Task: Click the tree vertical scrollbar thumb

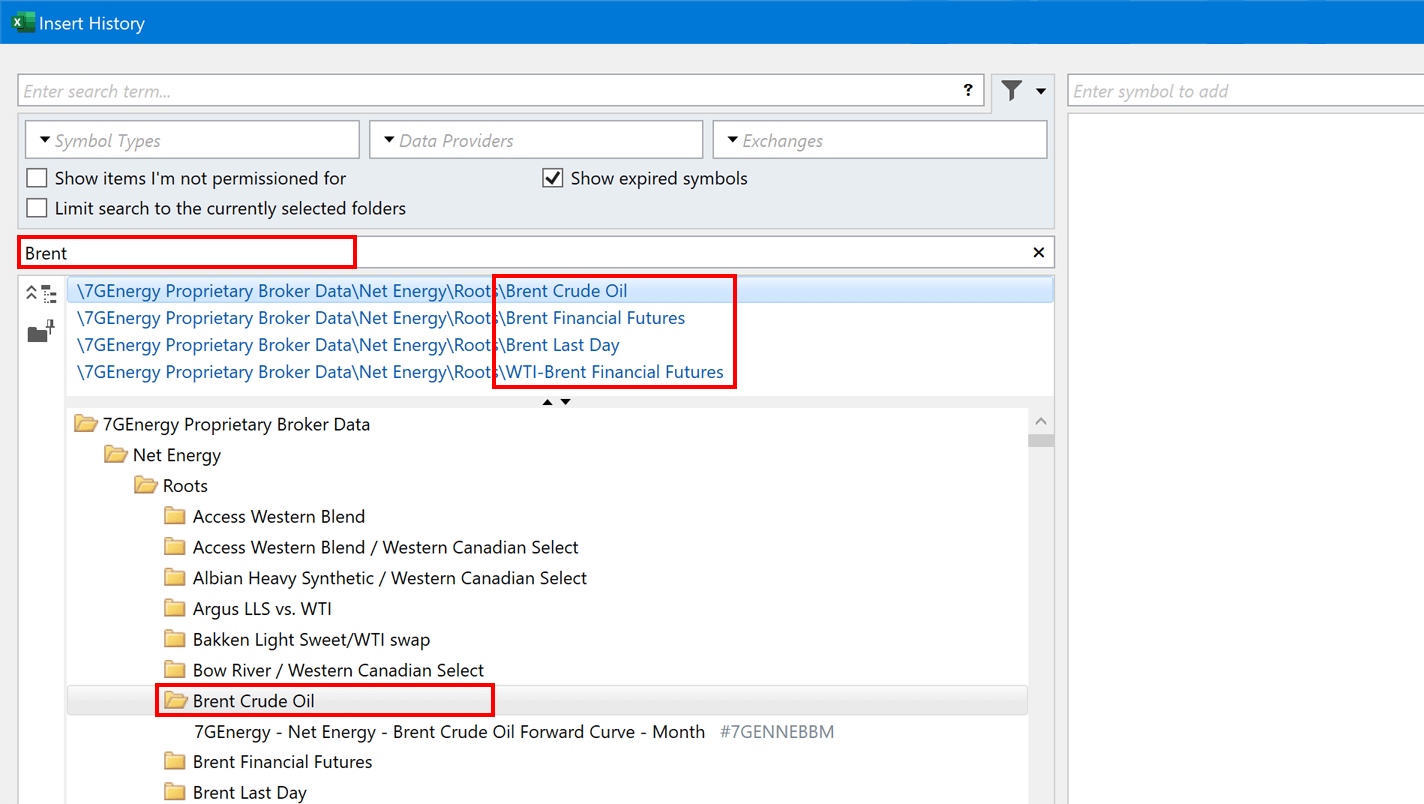Action: click(1041, 440)
